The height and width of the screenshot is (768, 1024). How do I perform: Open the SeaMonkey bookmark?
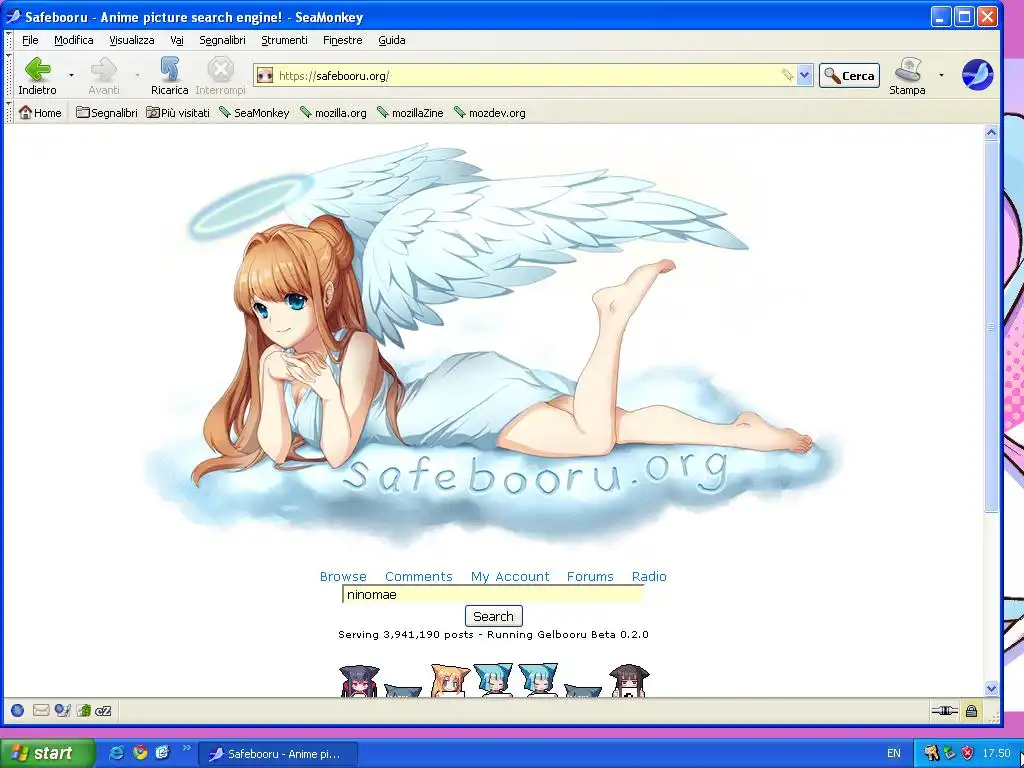coord(254,112)
